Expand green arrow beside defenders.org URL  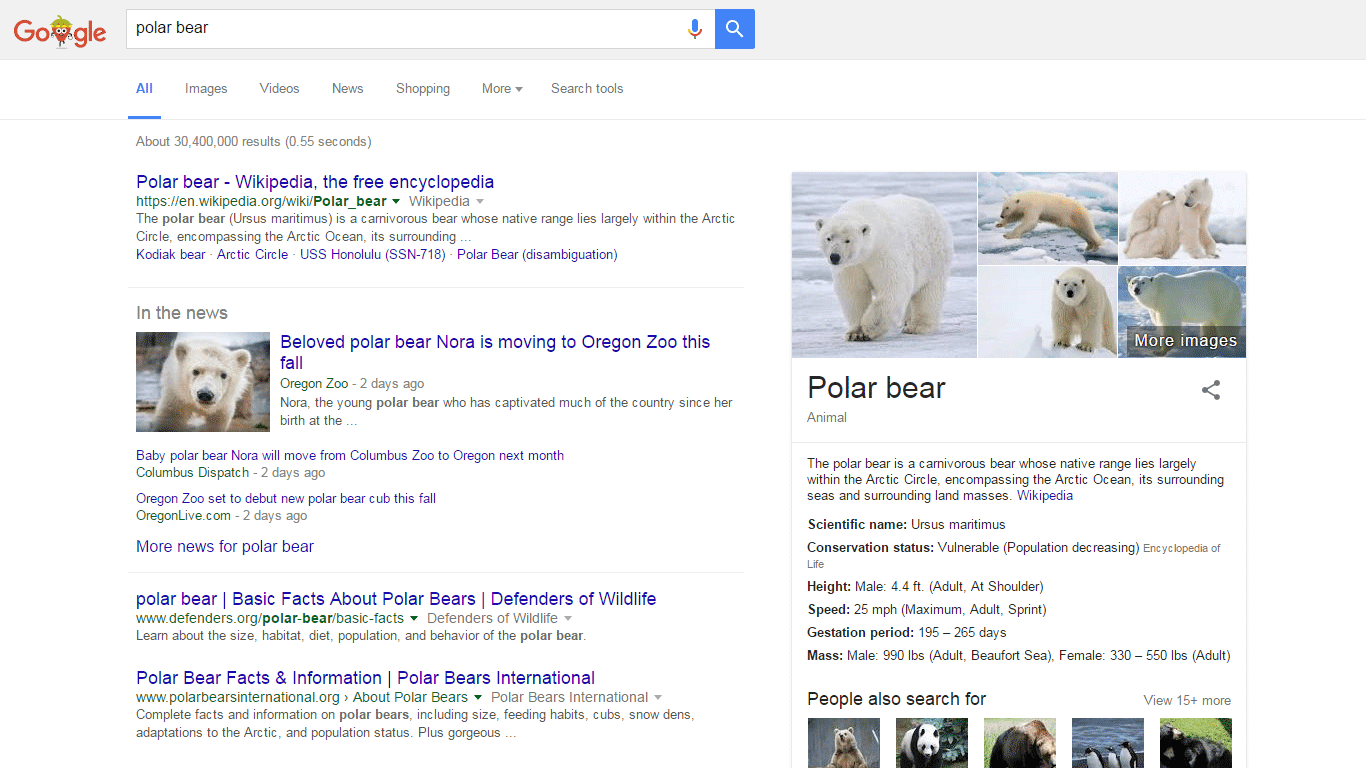pos(413,619)
